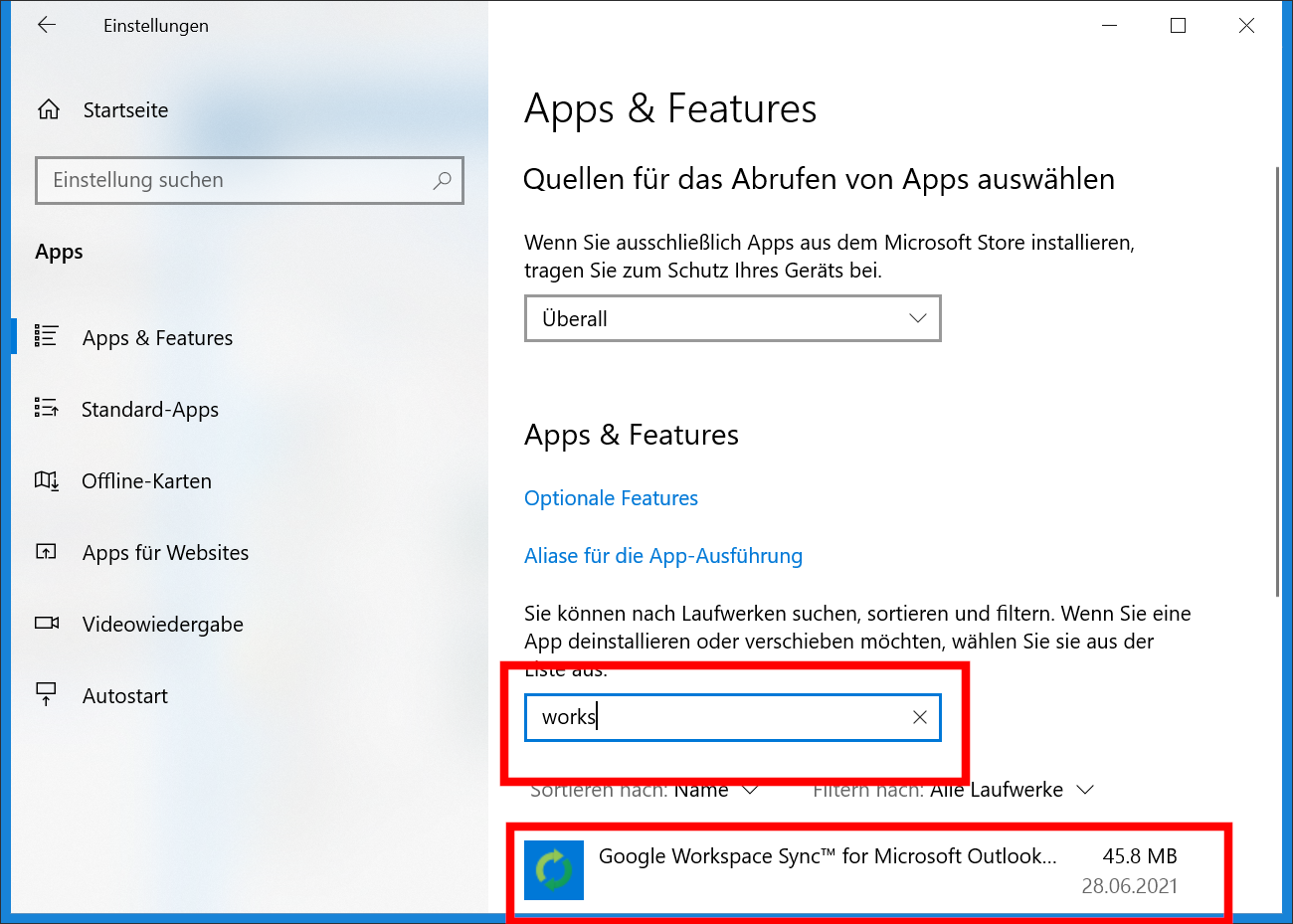Open Aliase für die App-Ausführung link

coord(663,556)
